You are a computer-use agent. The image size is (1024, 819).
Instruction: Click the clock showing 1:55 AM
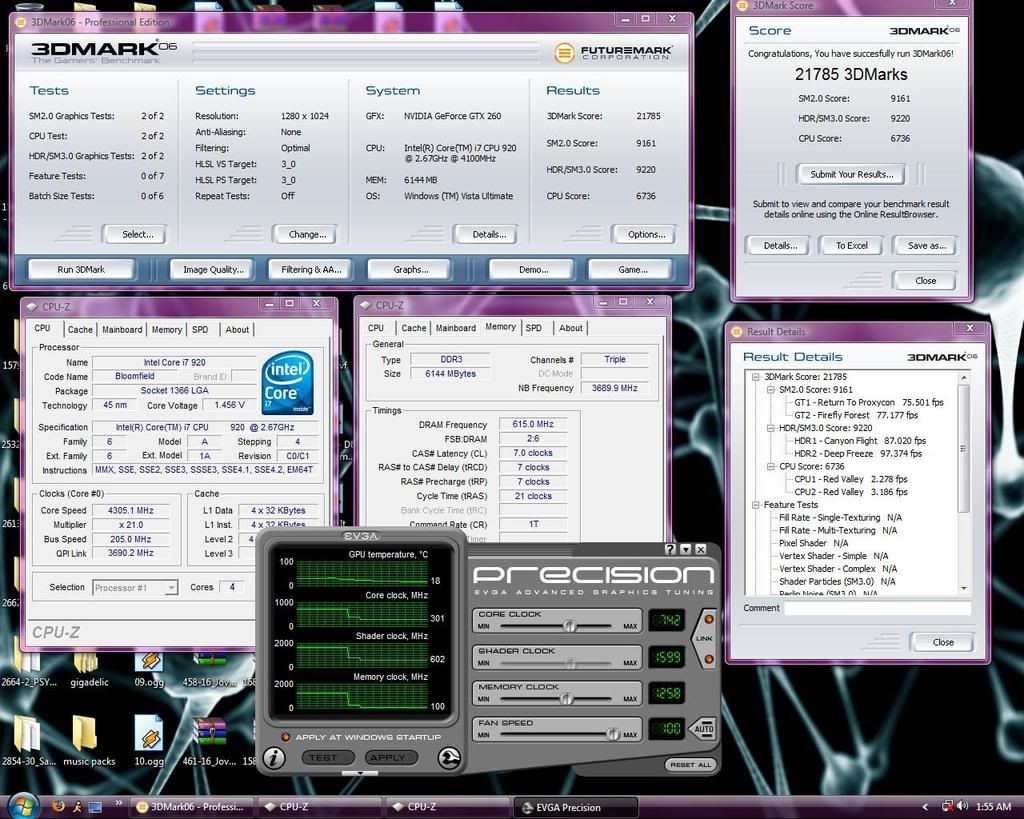(x=993, y=807)
